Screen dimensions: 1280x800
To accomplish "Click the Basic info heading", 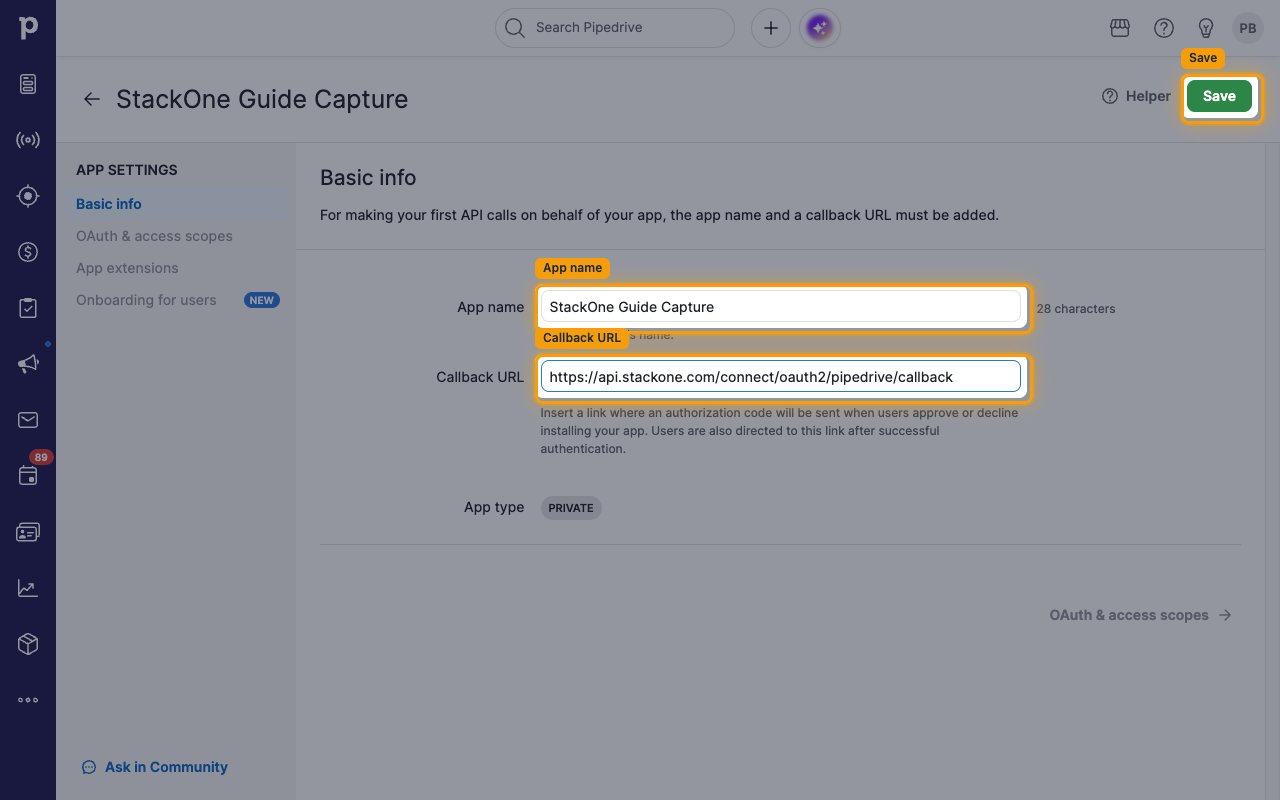I will 368,178.
